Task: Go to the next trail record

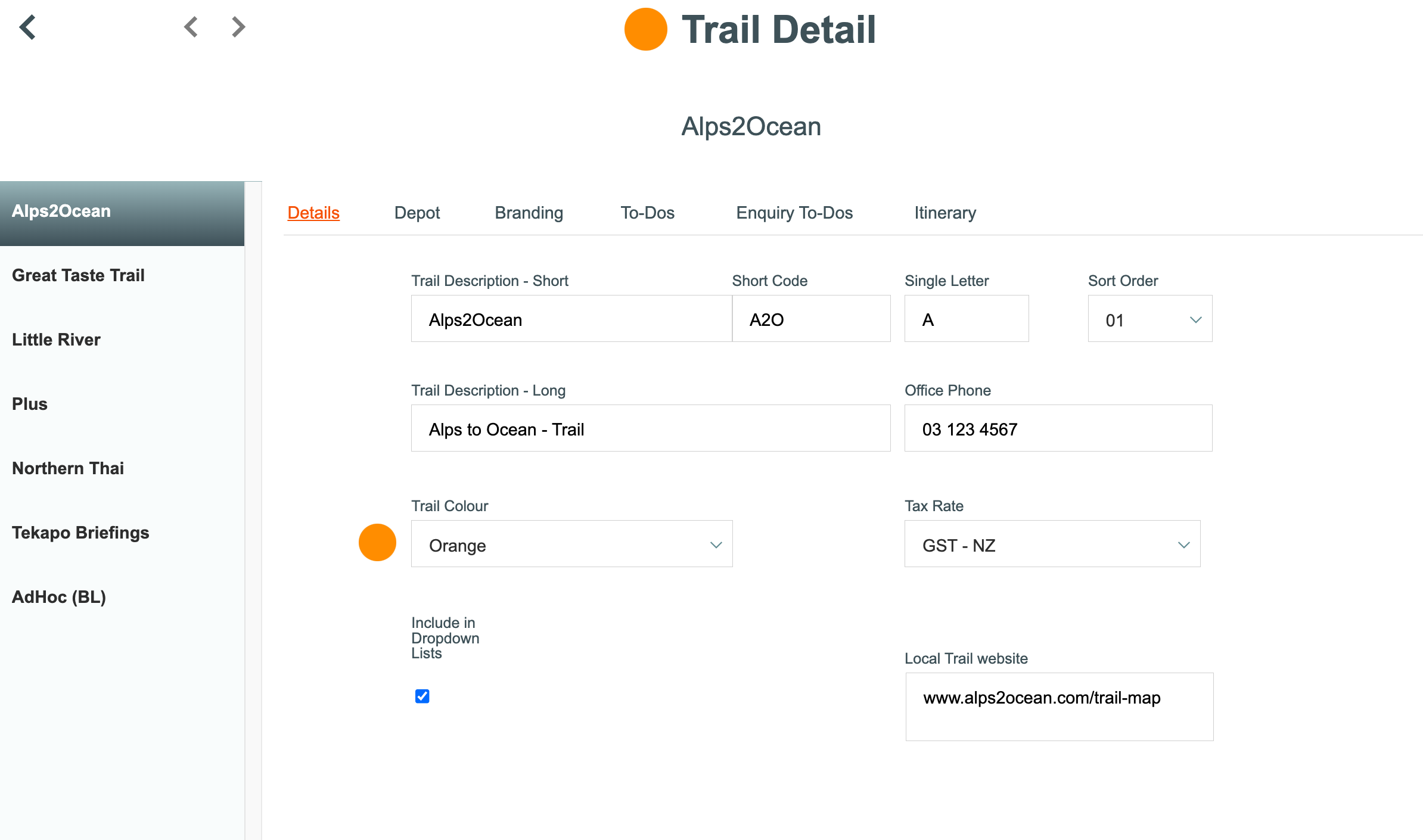Action: [x=238, y=27]
